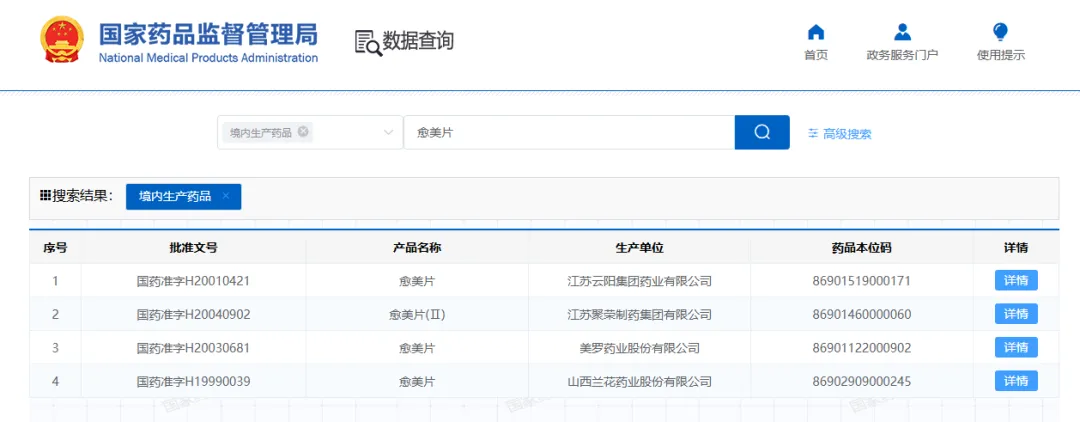Select approval number 国药准字H20030681
1080x422 pixels.
pos(194,348)
